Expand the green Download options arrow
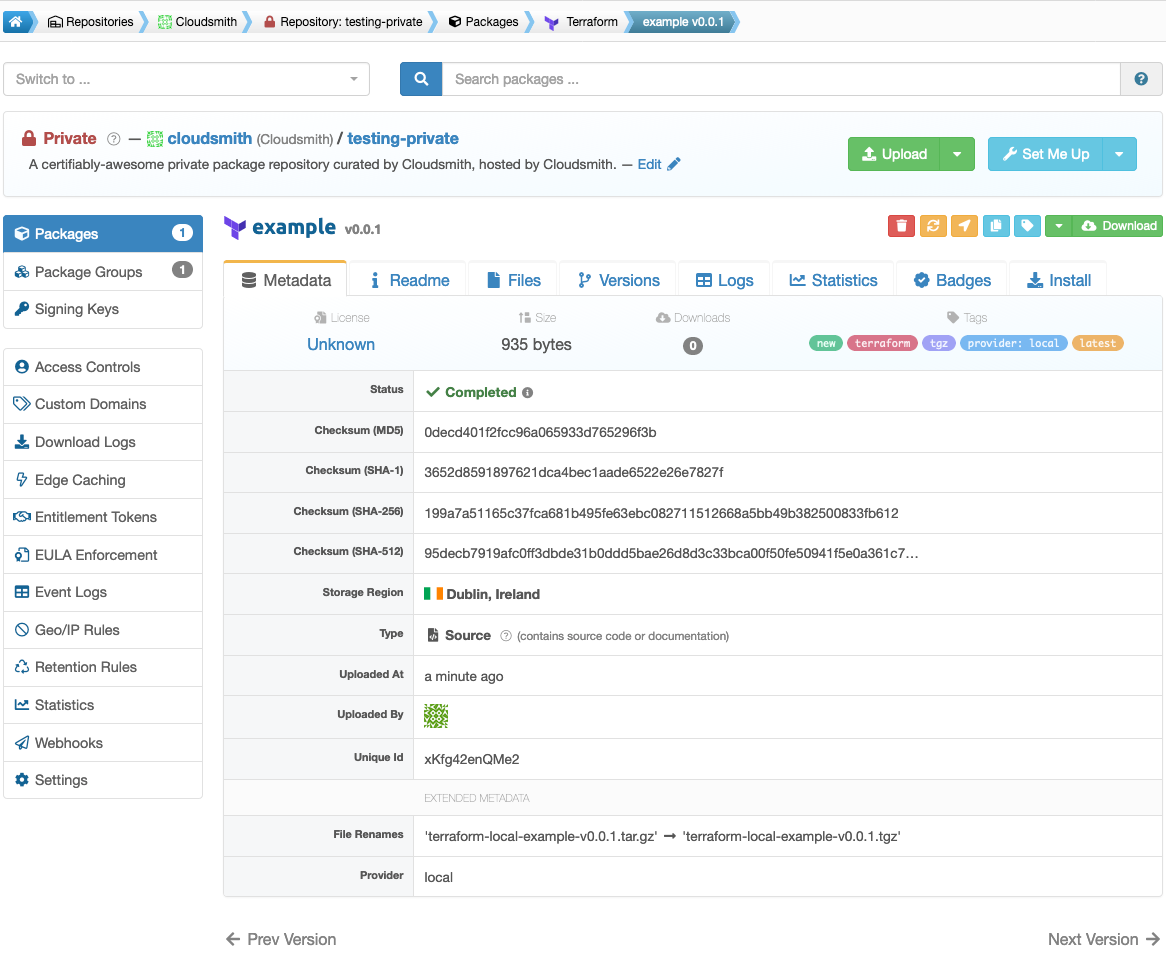The height and width of the screenshot is (955, 1166). coord(1058,226)
